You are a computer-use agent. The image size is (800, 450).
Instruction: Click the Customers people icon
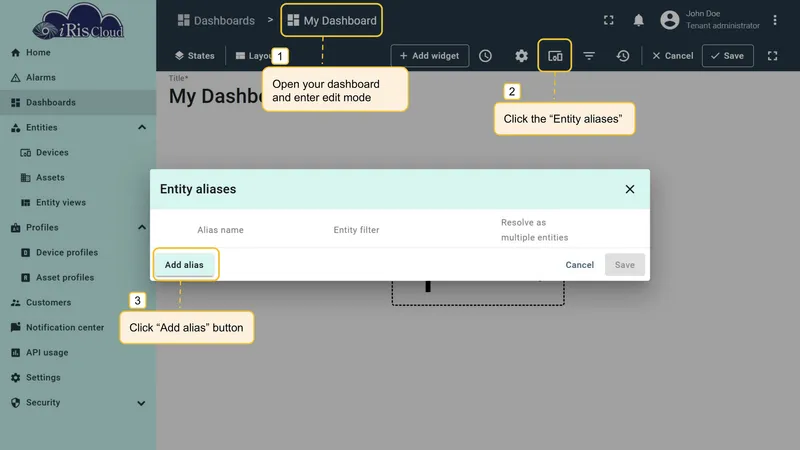click(x=15, y=303)
